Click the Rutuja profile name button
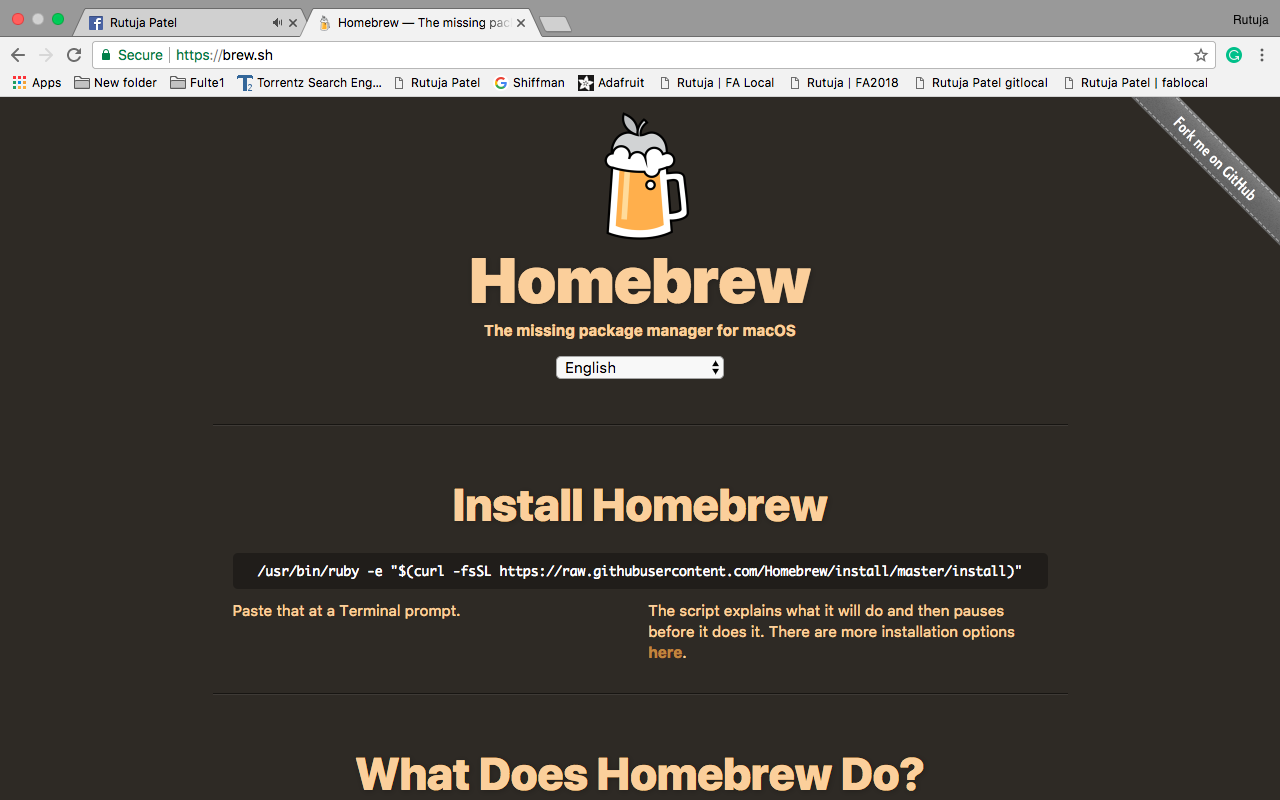The image size is (1280, 800). point(1250,19)
